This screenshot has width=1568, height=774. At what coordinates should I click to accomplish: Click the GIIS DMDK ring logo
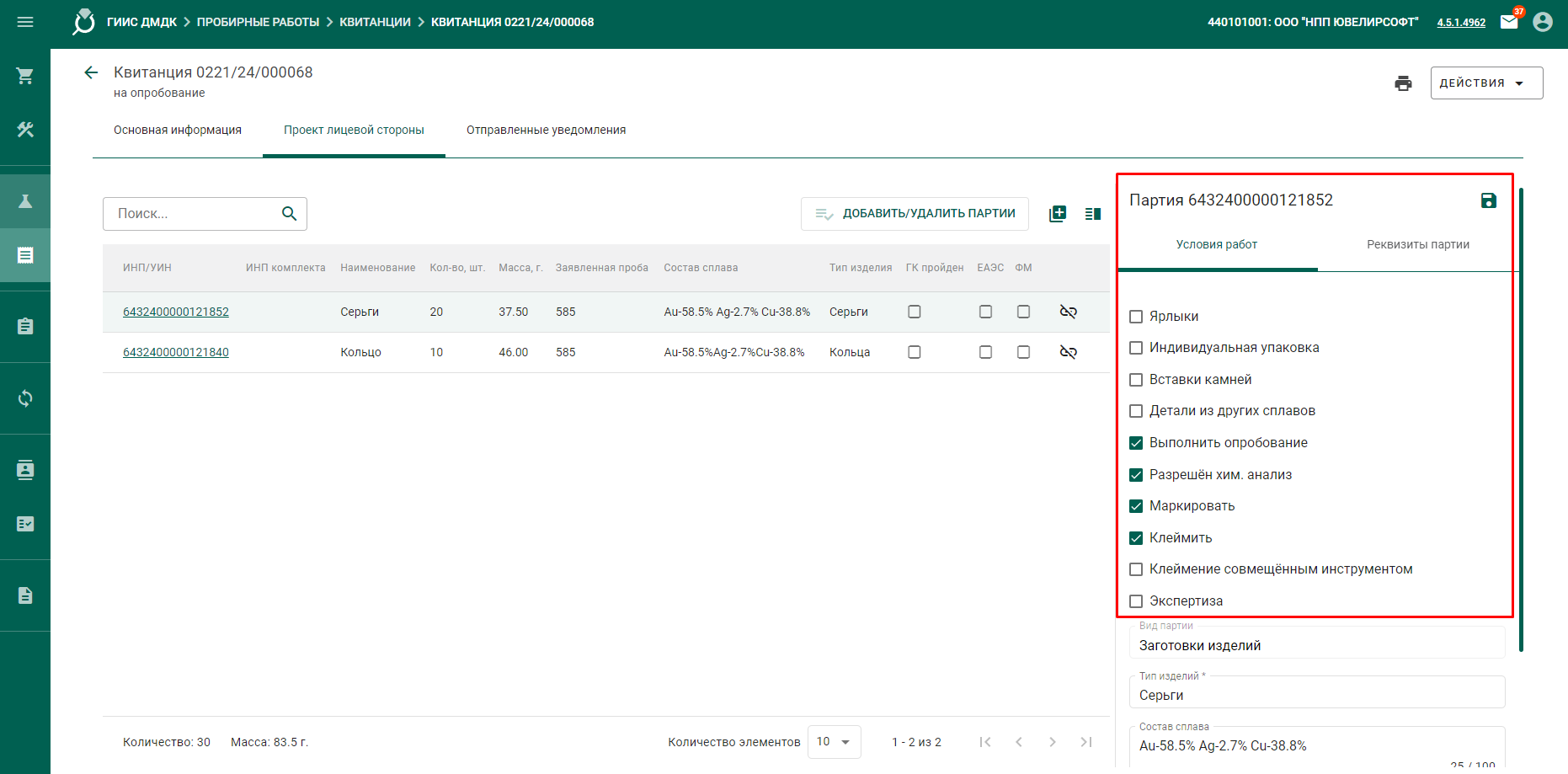[83, 22]
